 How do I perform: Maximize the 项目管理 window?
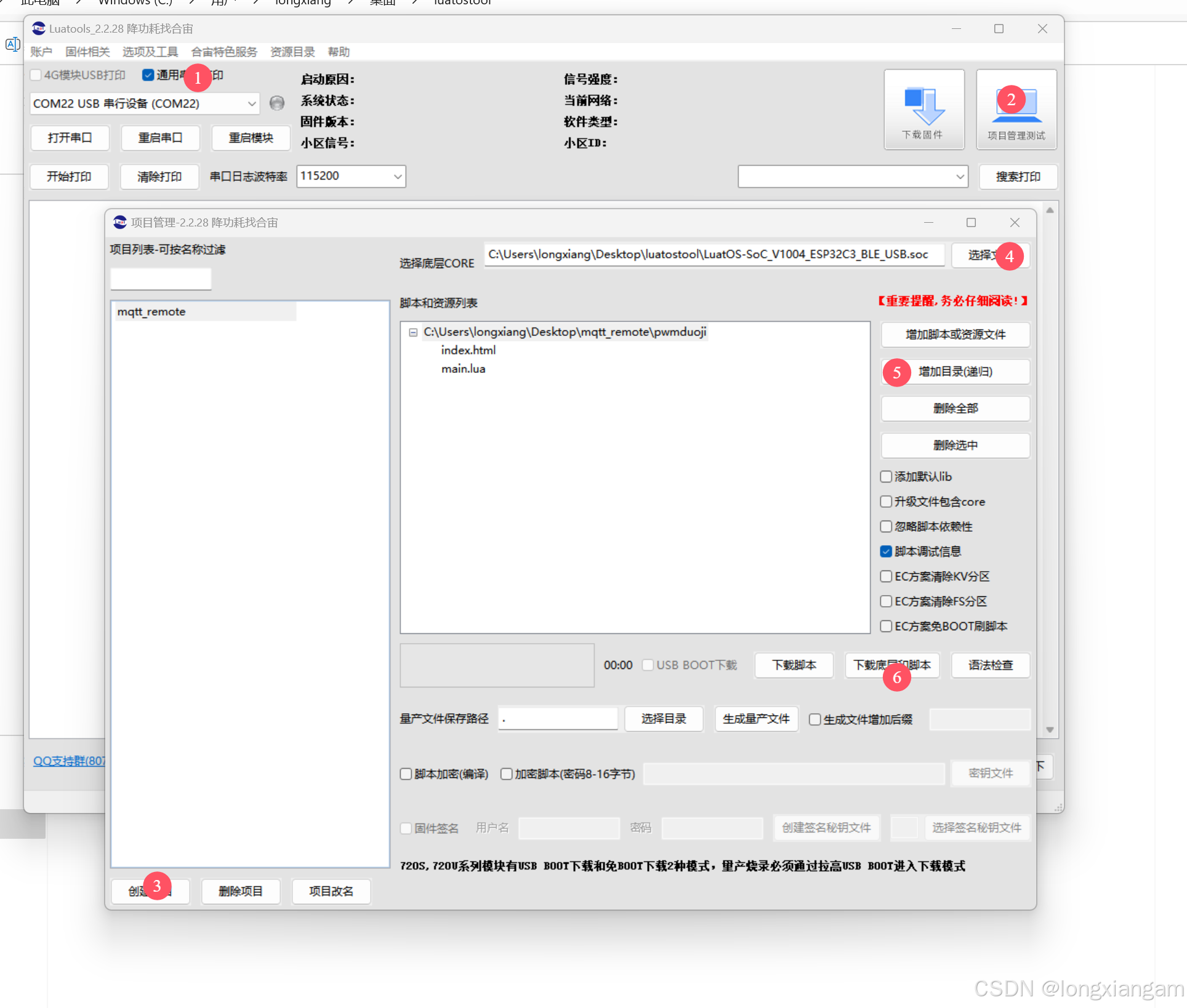[x=971, y=222]
